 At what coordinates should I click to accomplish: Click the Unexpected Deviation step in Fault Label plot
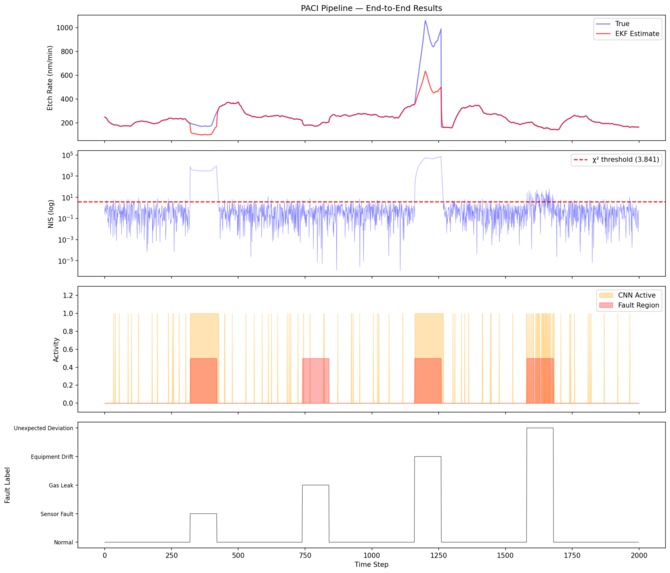(540, 428)
